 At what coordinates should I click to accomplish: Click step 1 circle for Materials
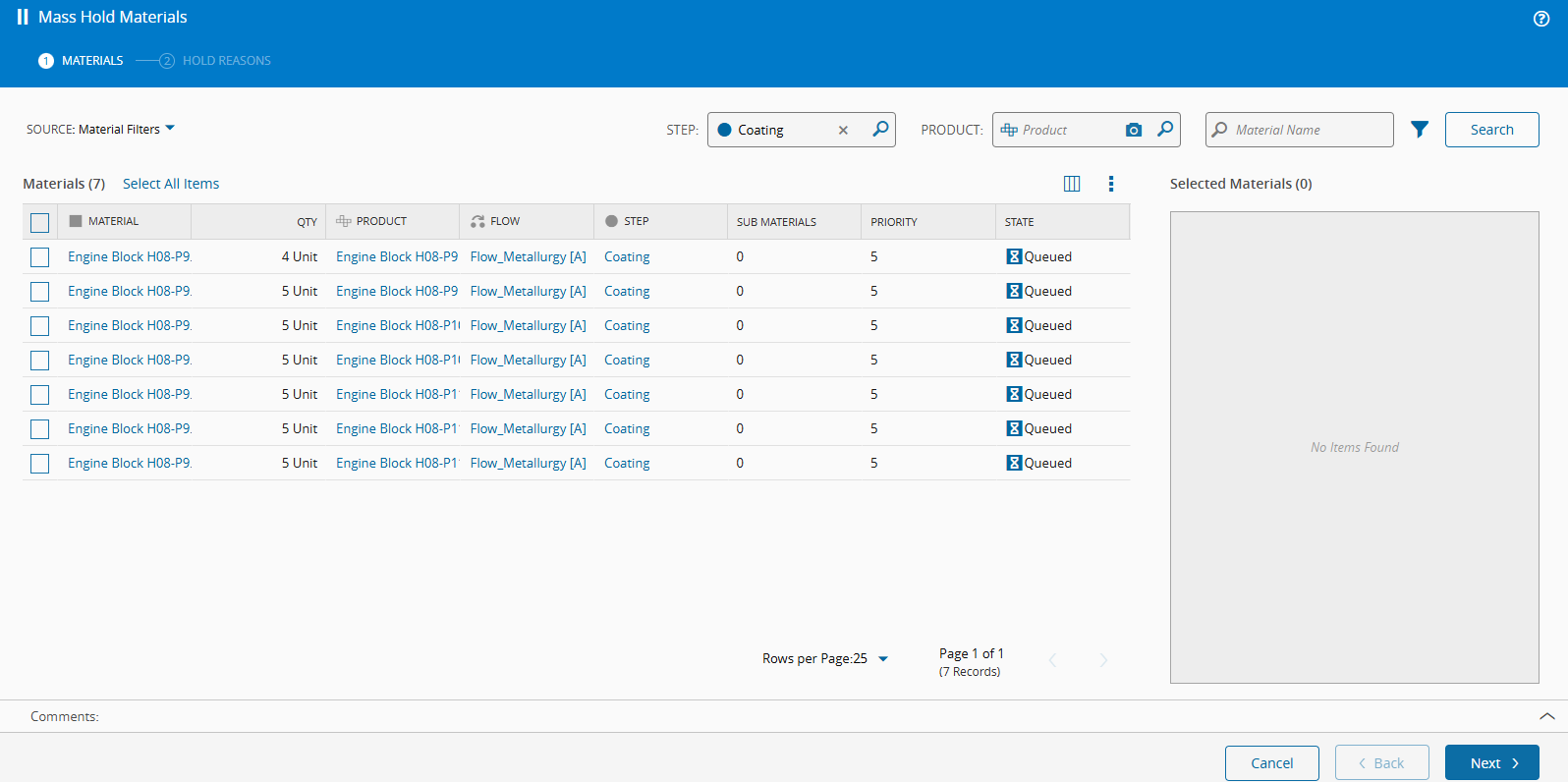[x=45, y=61]
